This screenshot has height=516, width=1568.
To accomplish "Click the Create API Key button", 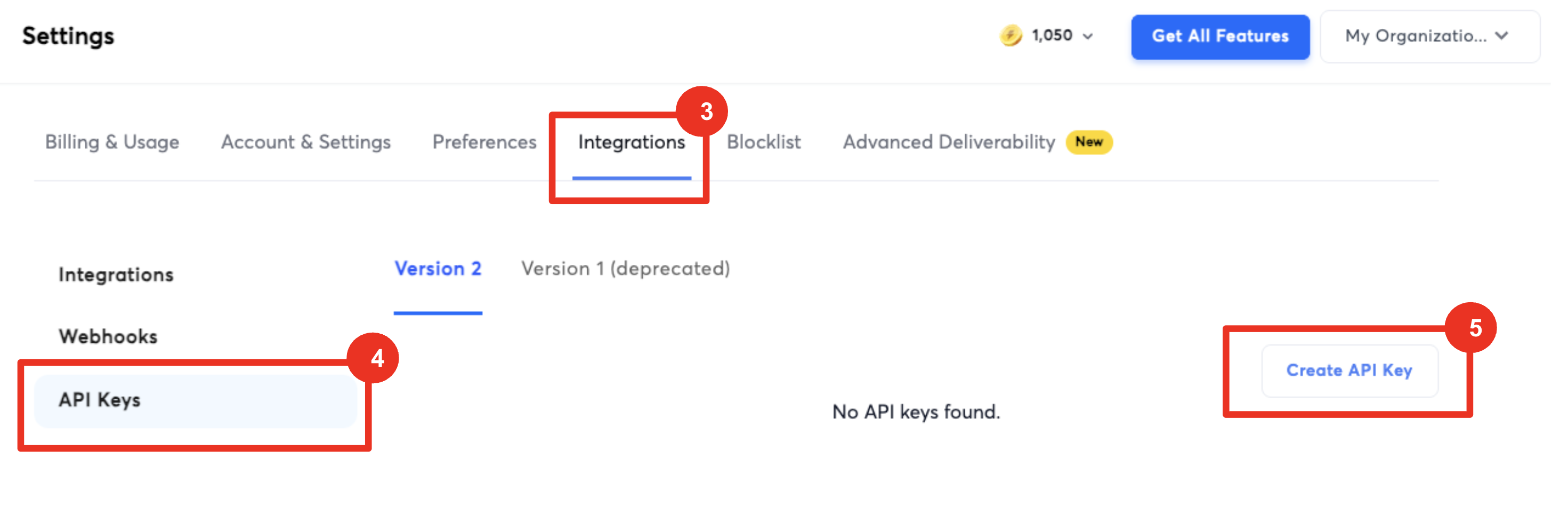I will 1349,370.
